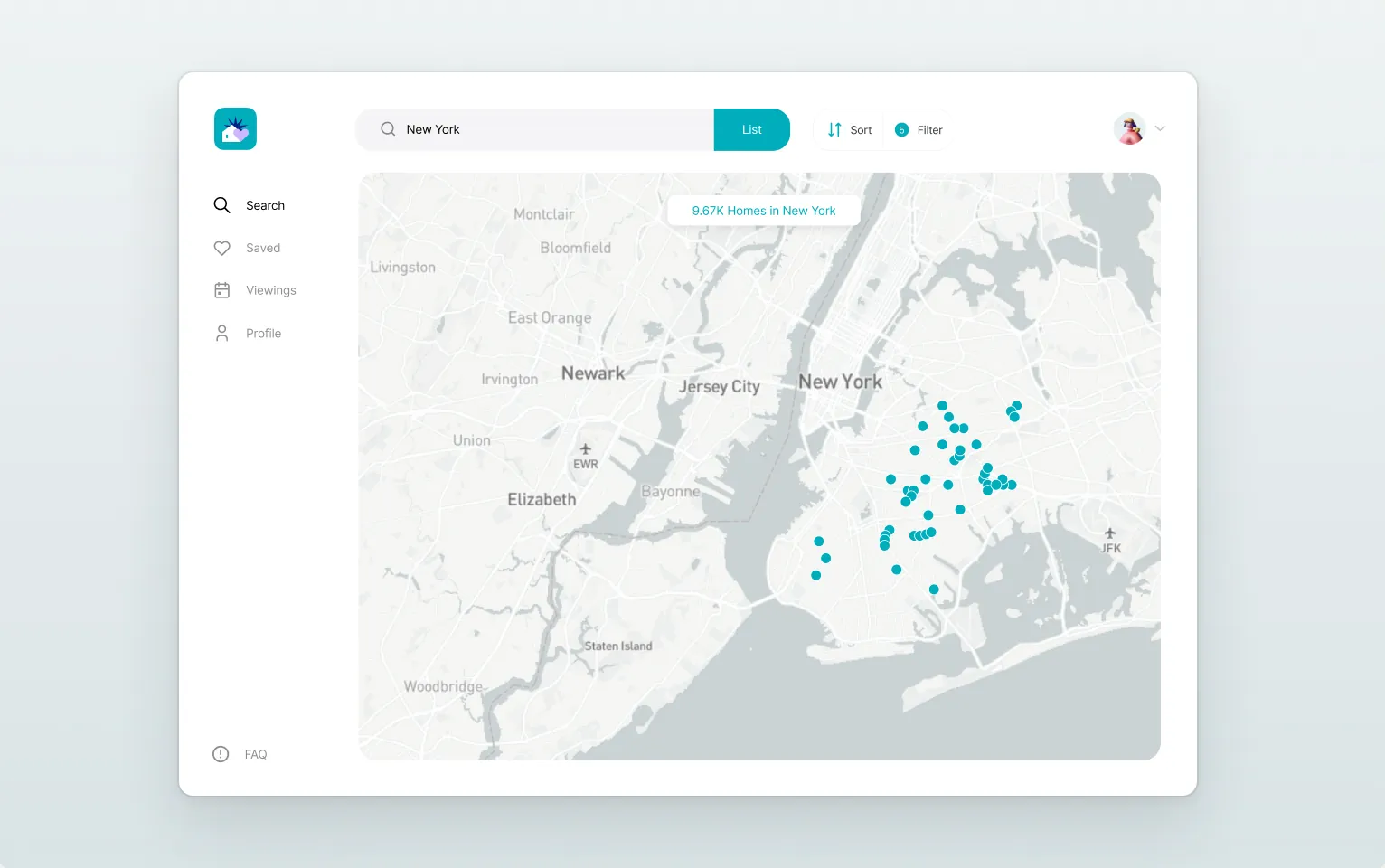Click the Sort button label

[861, 130]
